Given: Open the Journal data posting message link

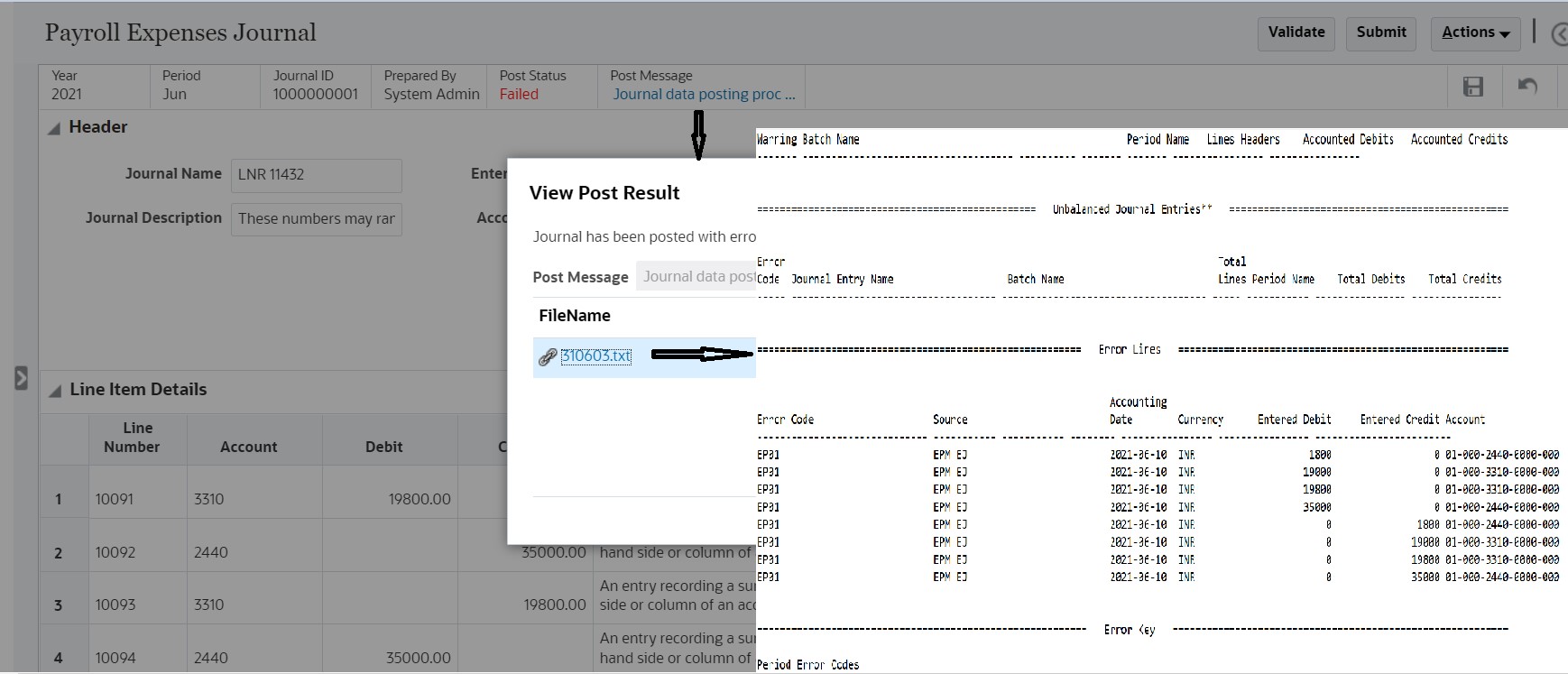Looking at the screenshot, I should click(x=704, y=94).
